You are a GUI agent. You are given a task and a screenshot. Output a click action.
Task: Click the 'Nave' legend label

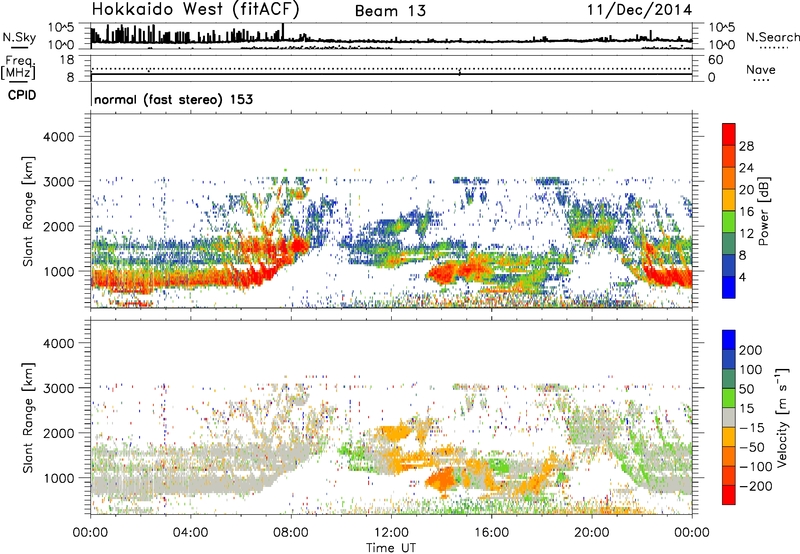coord(760,69)
